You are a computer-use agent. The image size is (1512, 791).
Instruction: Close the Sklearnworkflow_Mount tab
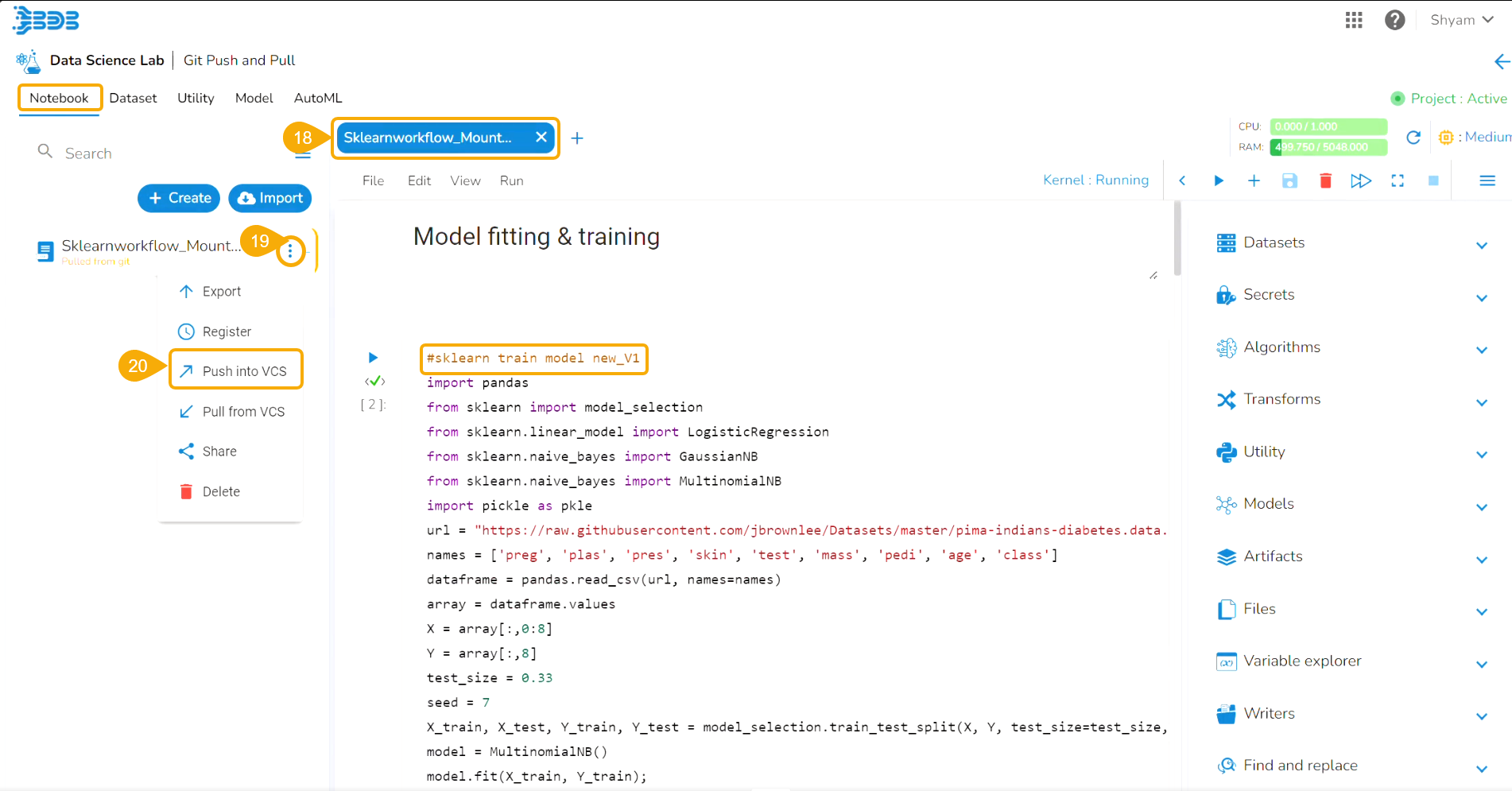click(541, 138)
